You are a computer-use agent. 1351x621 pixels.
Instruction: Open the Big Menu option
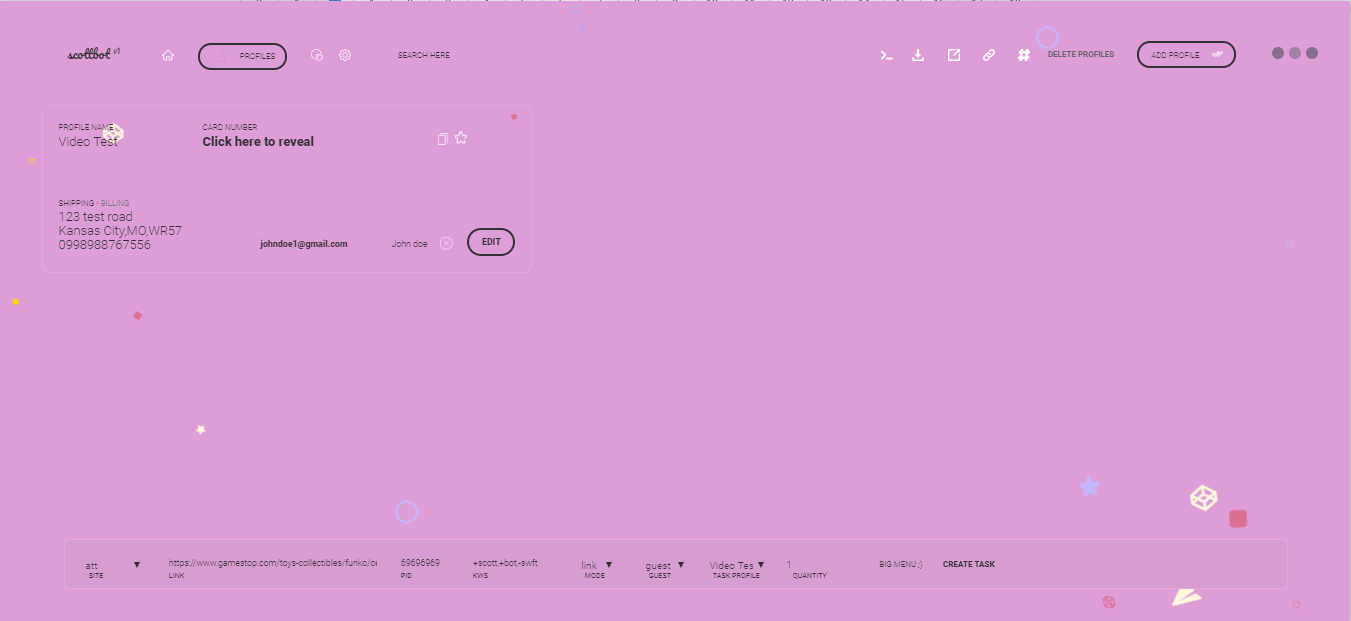[900, 565]
